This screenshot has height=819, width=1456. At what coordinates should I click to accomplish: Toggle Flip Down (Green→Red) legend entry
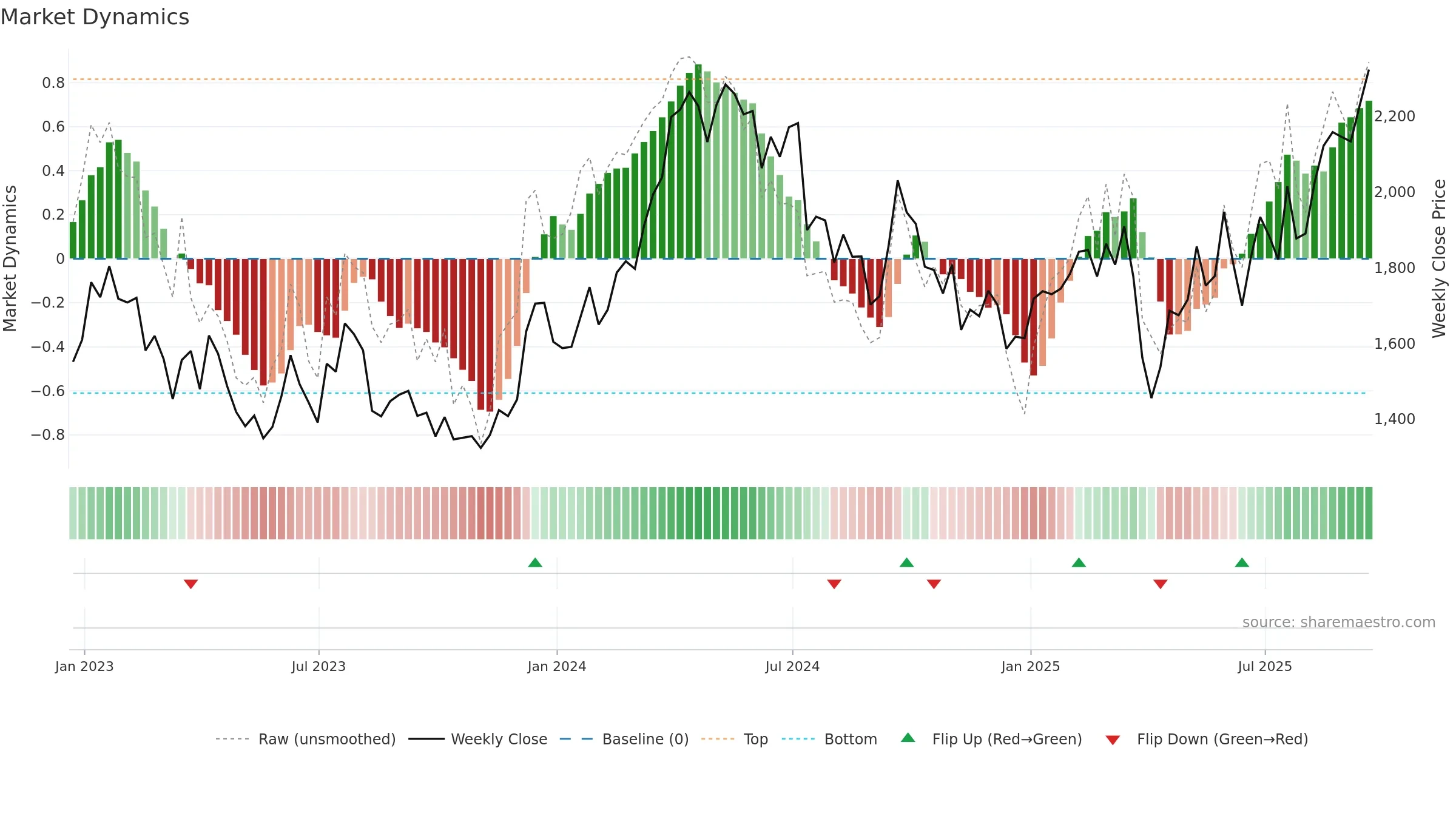pos(1207,739)
